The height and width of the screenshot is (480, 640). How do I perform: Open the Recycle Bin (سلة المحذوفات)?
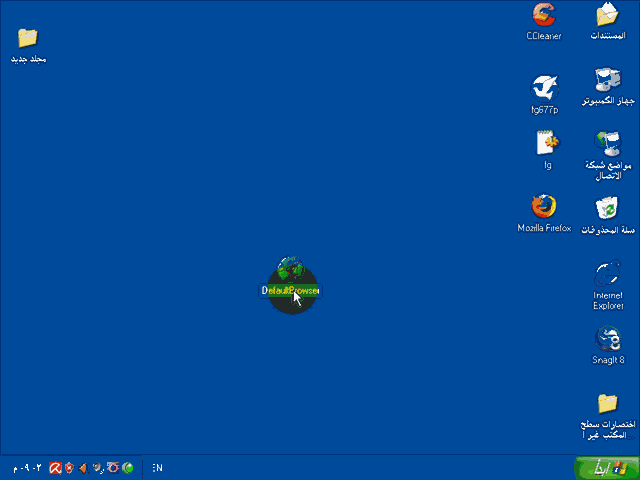(607, 208)
